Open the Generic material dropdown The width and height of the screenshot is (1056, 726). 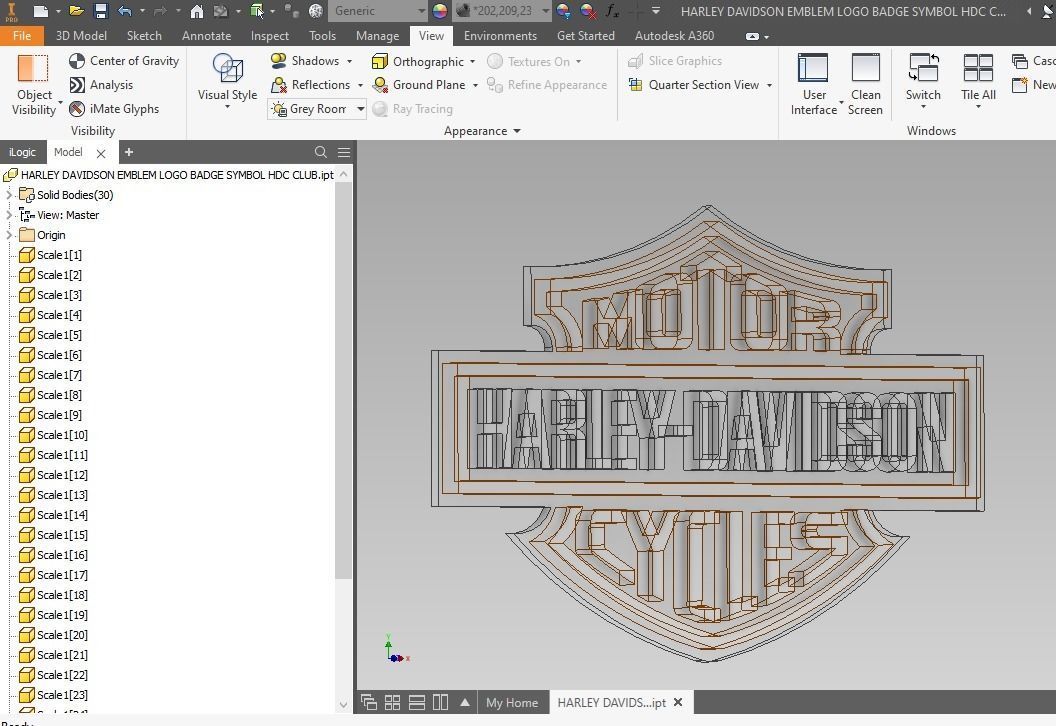(x=378, y=11)
